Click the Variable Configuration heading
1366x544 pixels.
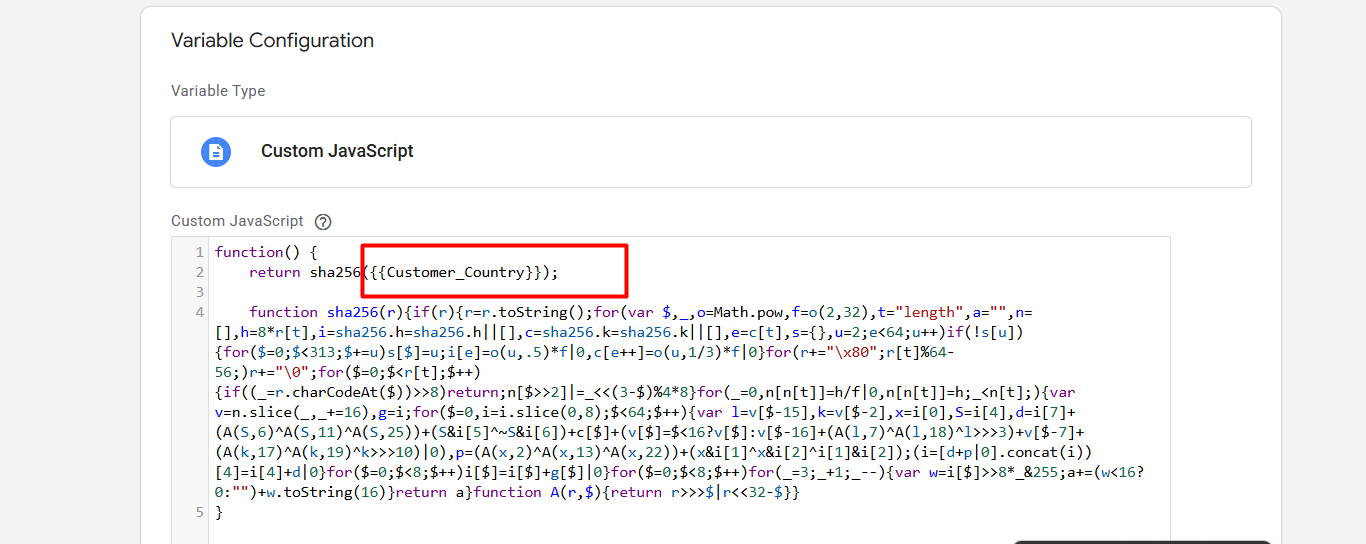point(272,41)
